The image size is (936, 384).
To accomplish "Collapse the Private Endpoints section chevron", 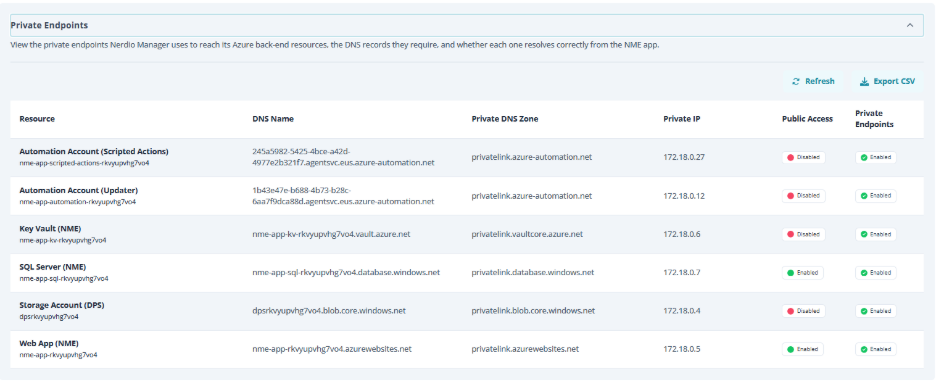I will coord(910,26).
